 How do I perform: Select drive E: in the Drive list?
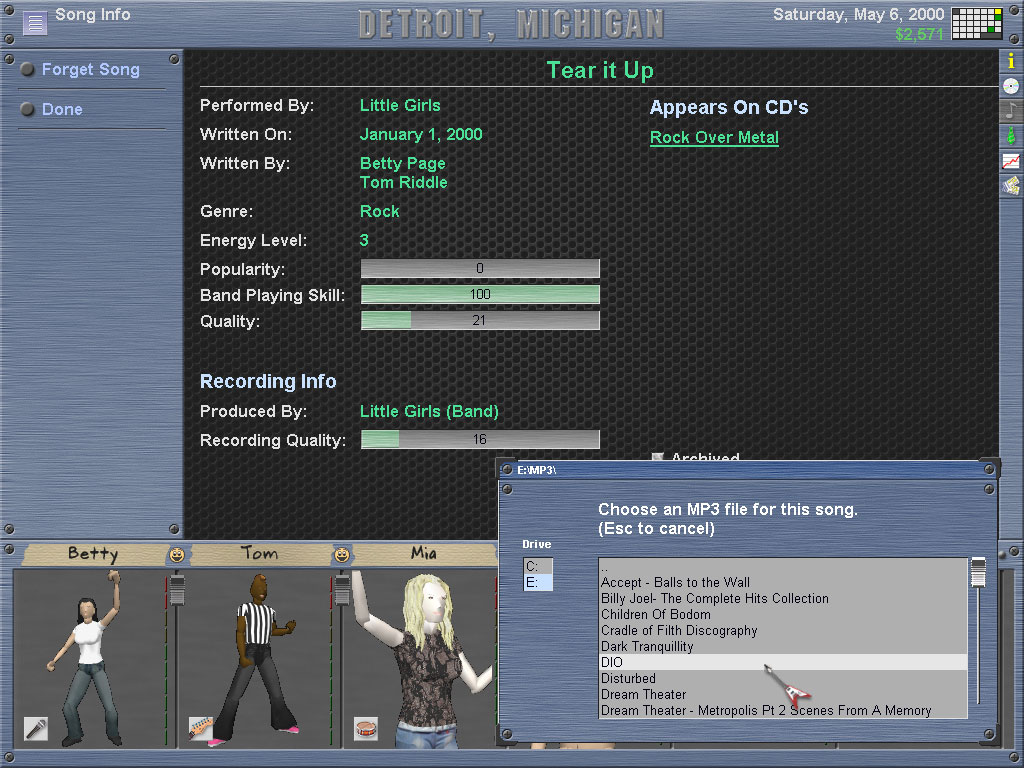[538, 582]
